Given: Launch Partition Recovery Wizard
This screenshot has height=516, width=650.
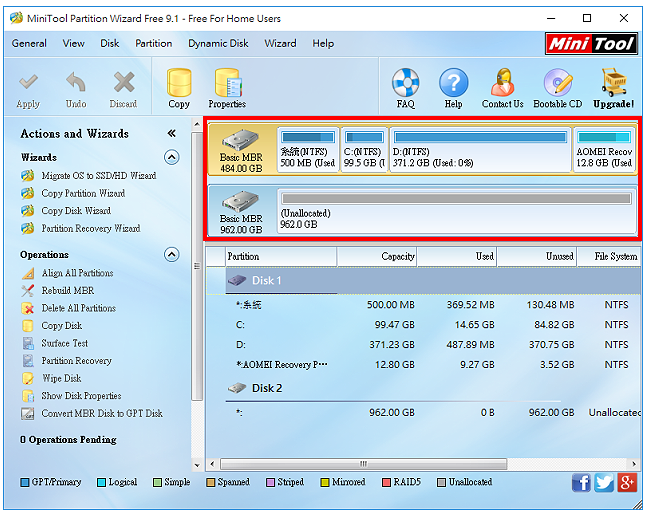Looking at the screenshot, I should (x=91, y=228).
